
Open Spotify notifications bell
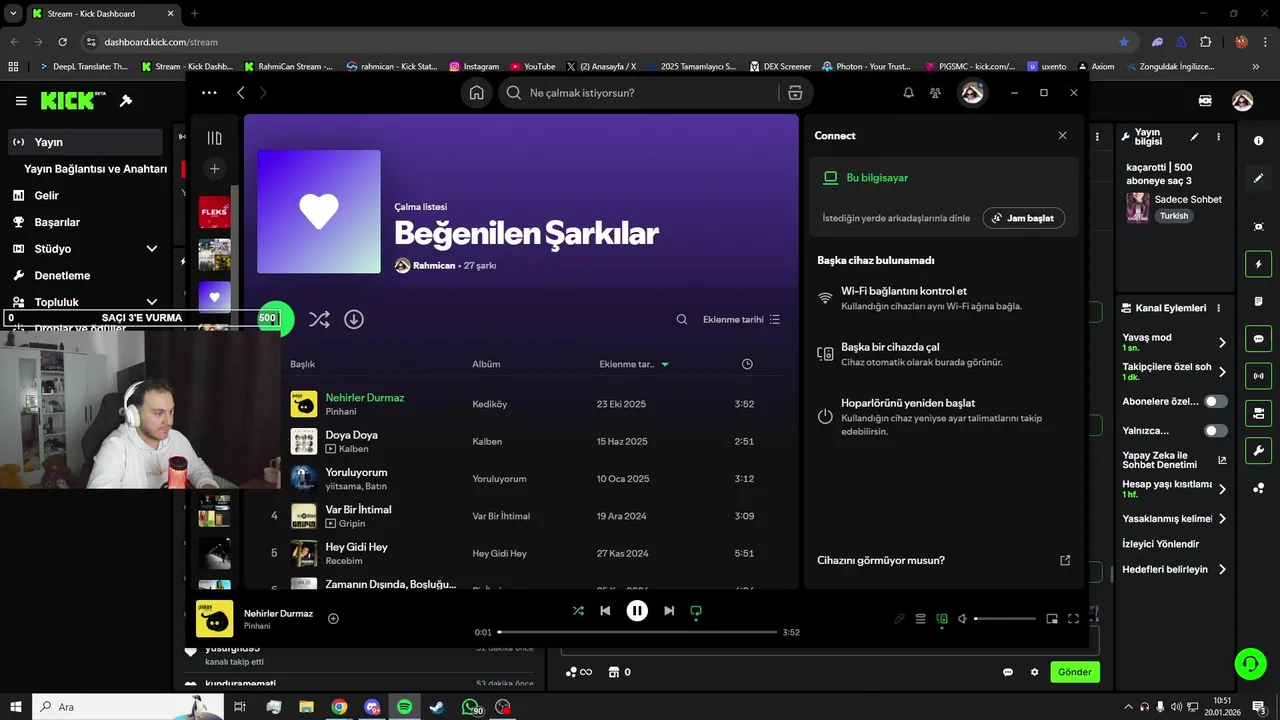tap(908, 93)
